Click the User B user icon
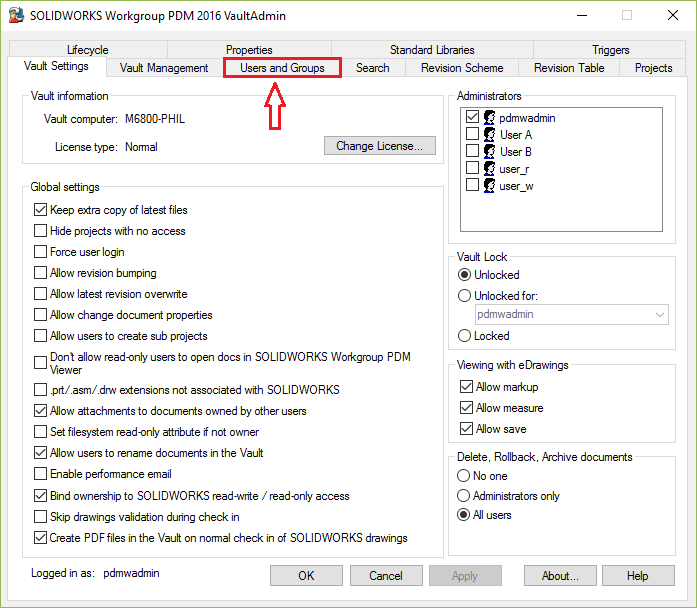The width and height of the screenshot is (697, 608). tap(489, 151)
